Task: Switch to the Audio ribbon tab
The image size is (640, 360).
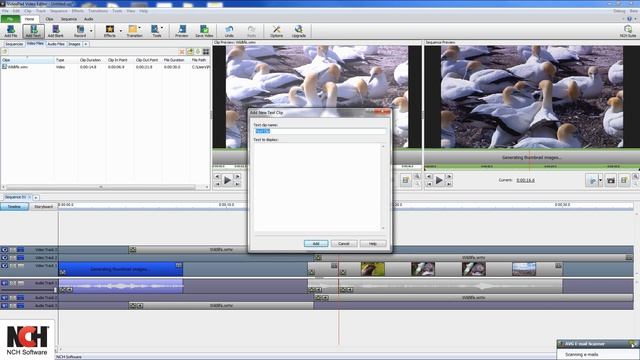Action: [89, 19]
